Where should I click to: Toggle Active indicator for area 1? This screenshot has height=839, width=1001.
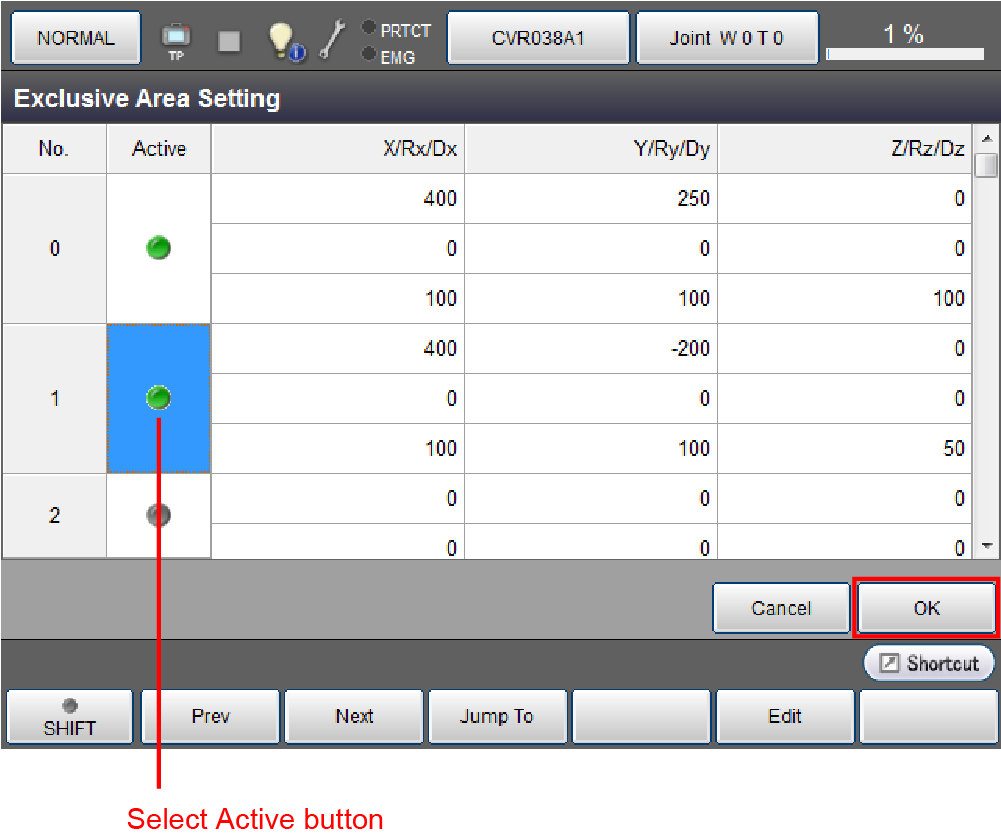click(x=158, y=398)
